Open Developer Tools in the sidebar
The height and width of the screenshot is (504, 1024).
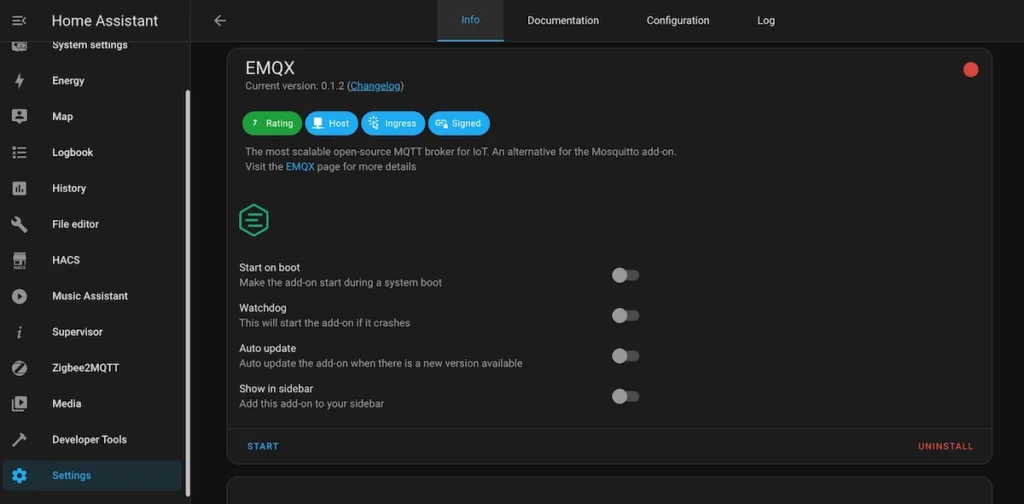[92, 440]
